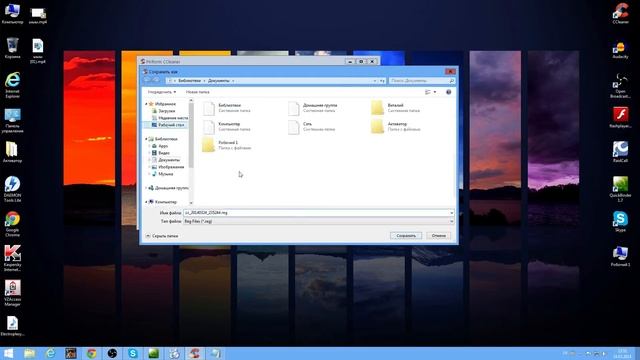Select Рабочий стол in the sidebar
Image resolution: width=640 pixels, height=360 pixels.
point(168,125)
